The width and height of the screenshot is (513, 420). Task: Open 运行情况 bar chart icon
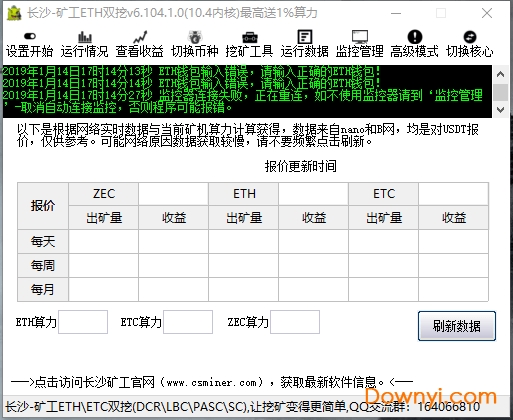[85, 37]
